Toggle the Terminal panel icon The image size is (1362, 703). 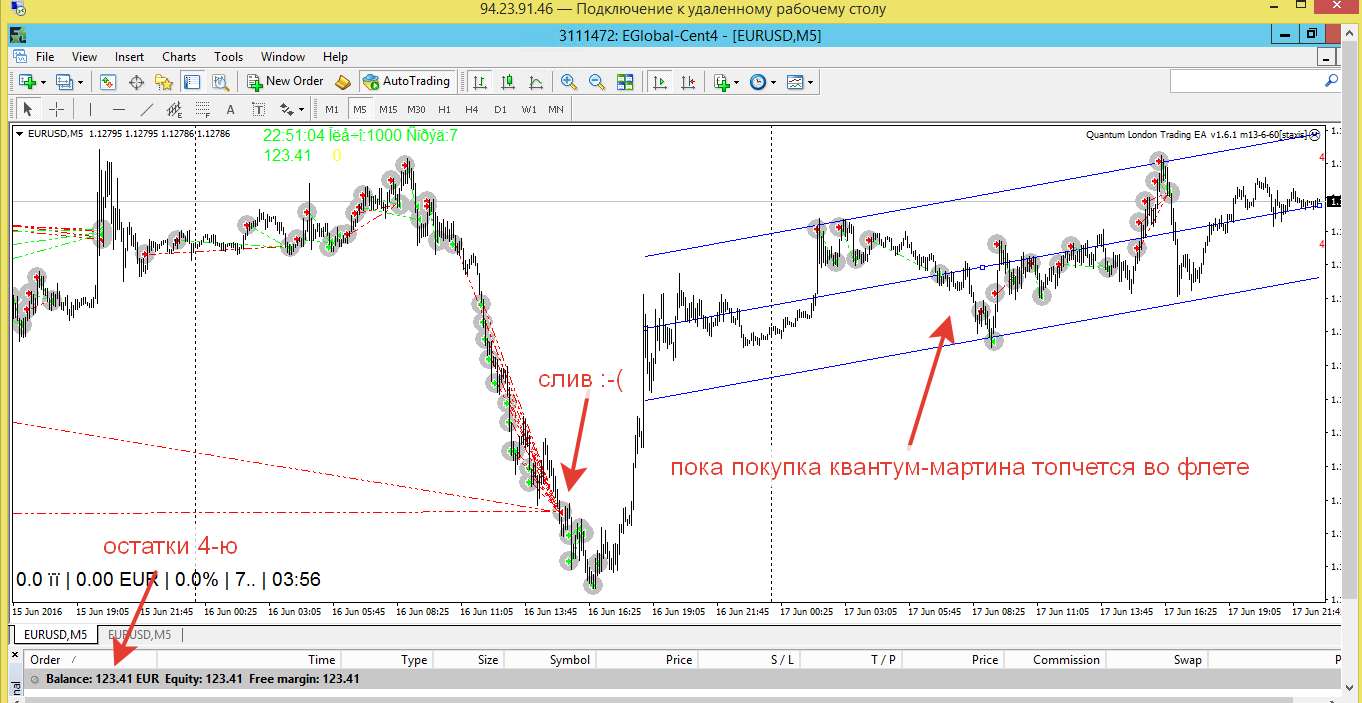tap(192, 82)
